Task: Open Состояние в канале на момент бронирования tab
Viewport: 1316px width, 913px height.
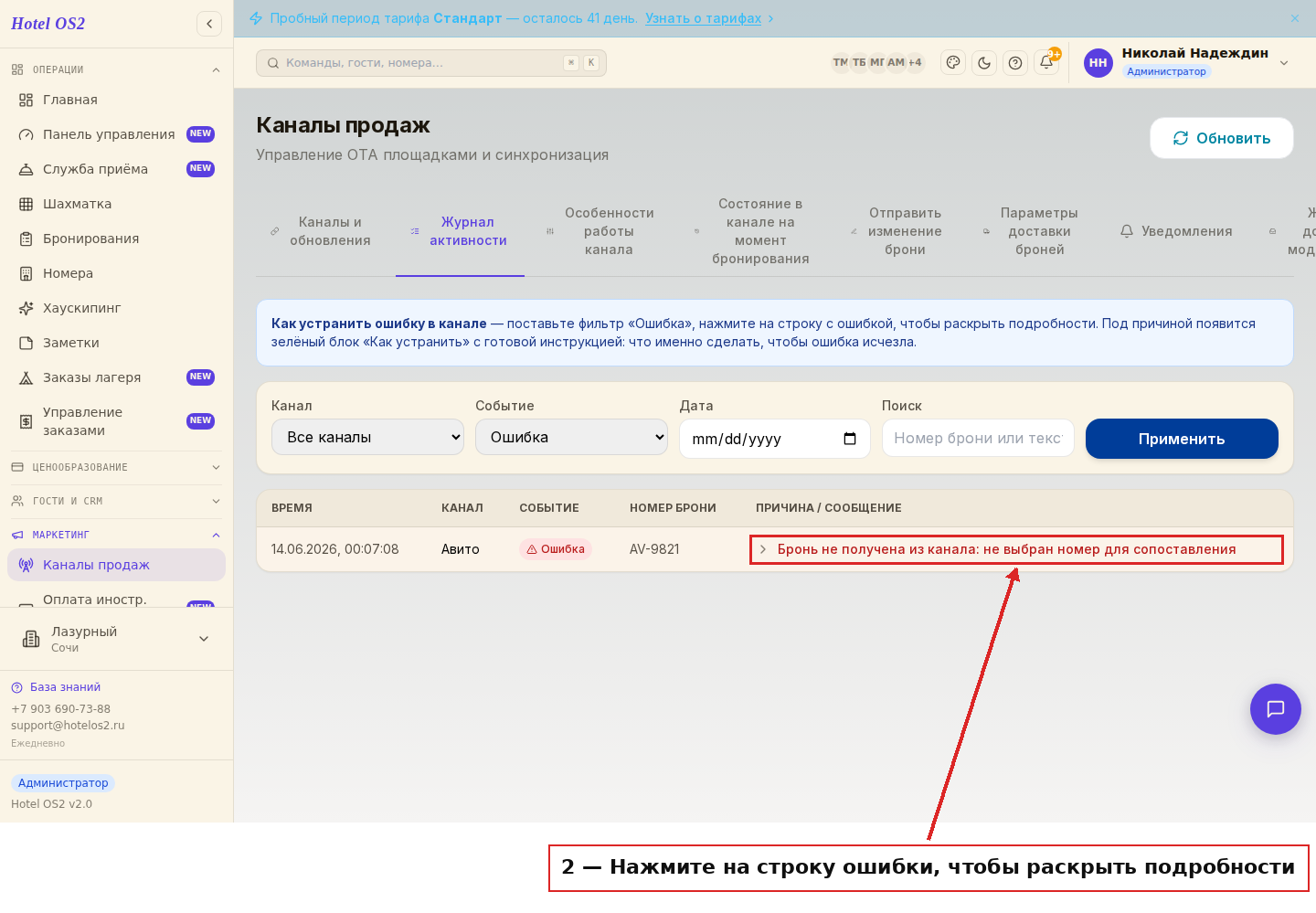Action: [752, 231]
